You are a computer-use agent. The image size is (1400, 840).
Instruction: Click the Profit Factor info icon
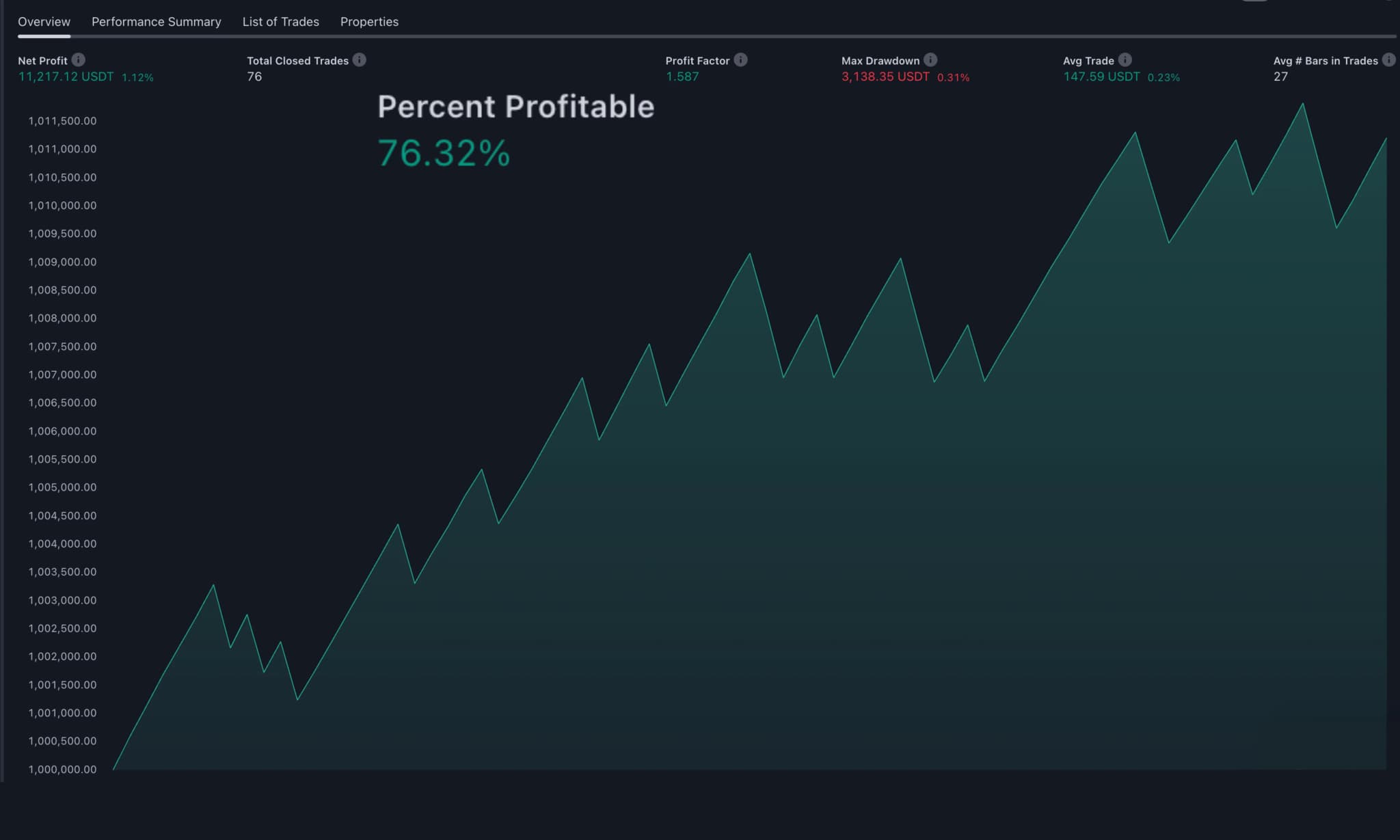pos(740,60)
